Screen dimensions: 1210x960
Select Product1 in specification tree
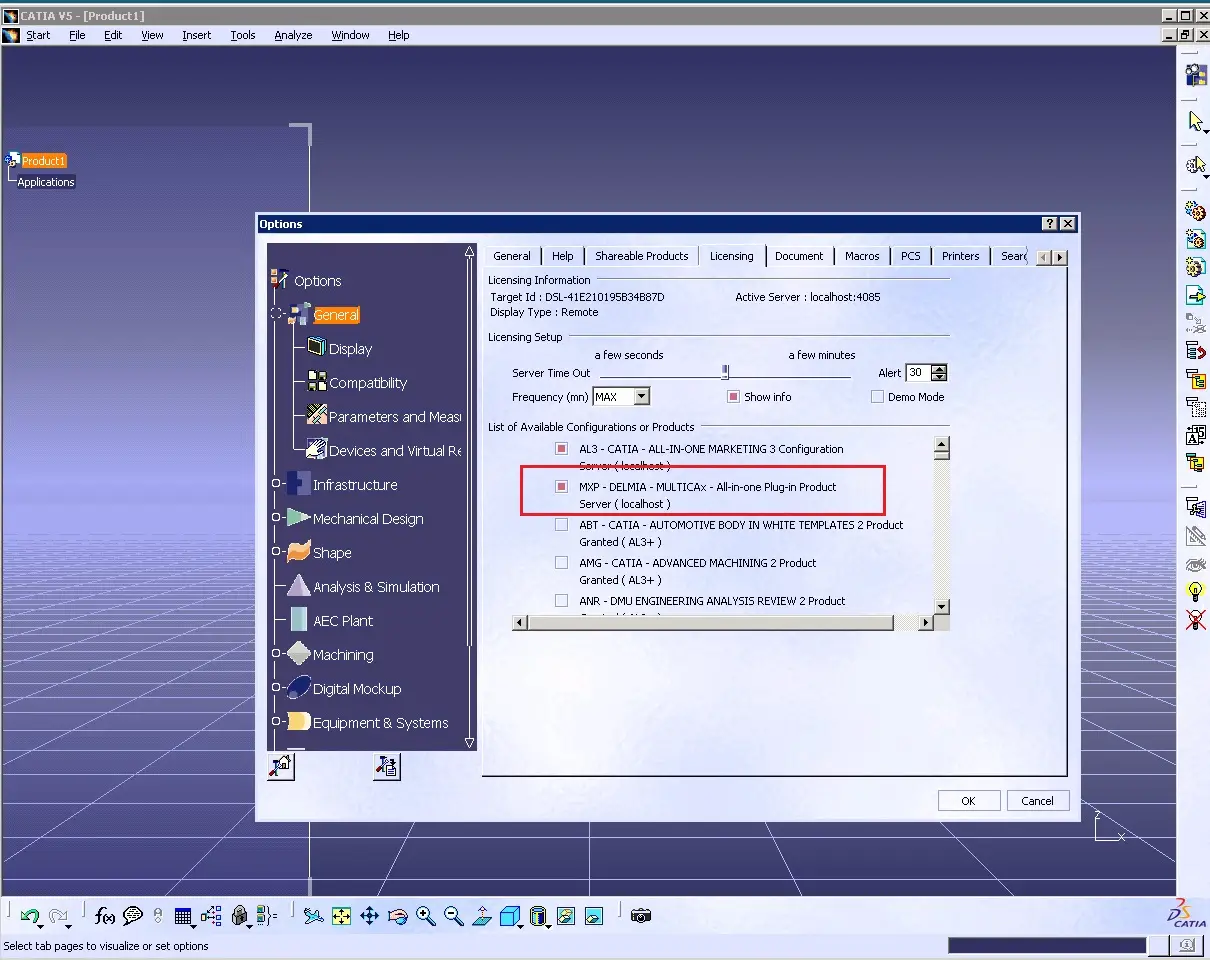44,161
